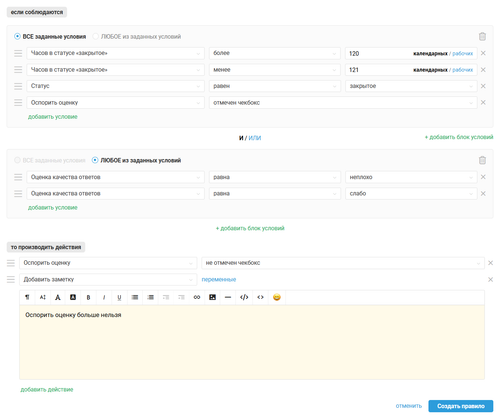Click «Создать правило» button
This screenshot has height=419, width=500.
(x=461, y=406)
